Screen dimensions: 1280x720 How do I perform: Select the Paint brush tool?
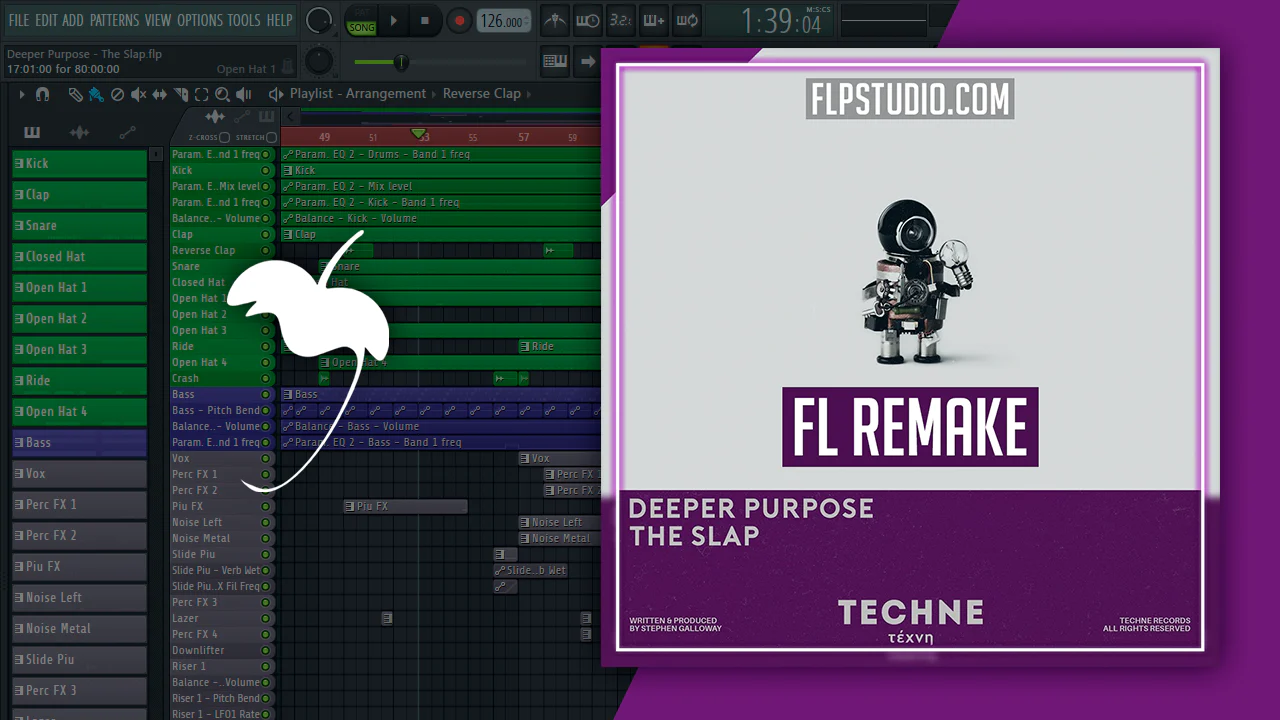pyautogui.click(x=96, y=94)
